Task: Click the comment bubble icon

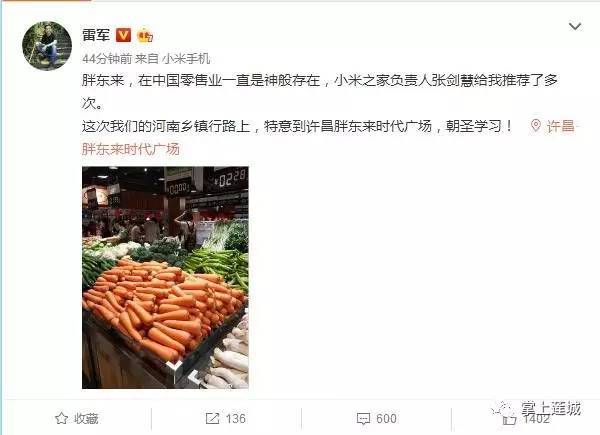Action: 363,419
